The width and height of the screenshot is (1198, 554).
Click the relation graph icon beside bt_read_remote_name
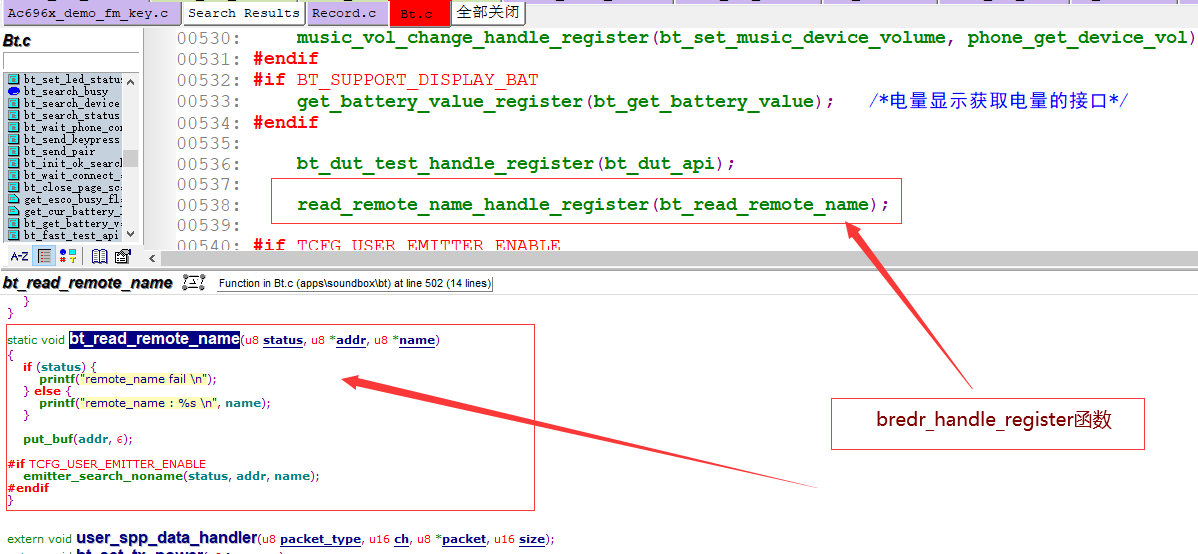click(x=194, y=283)
